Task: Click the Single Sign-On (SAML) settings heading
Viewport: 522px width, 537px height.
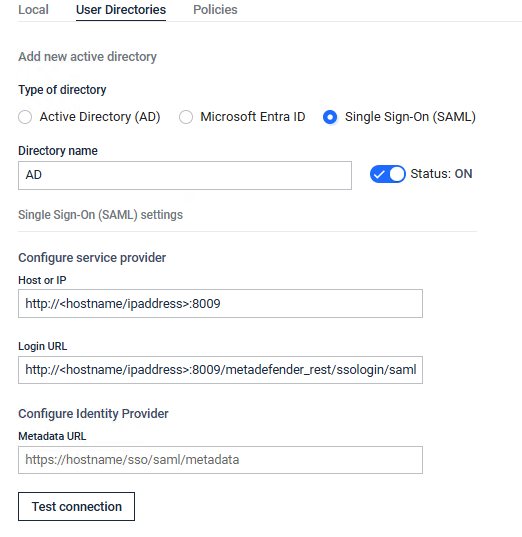Action: [100, 215]
